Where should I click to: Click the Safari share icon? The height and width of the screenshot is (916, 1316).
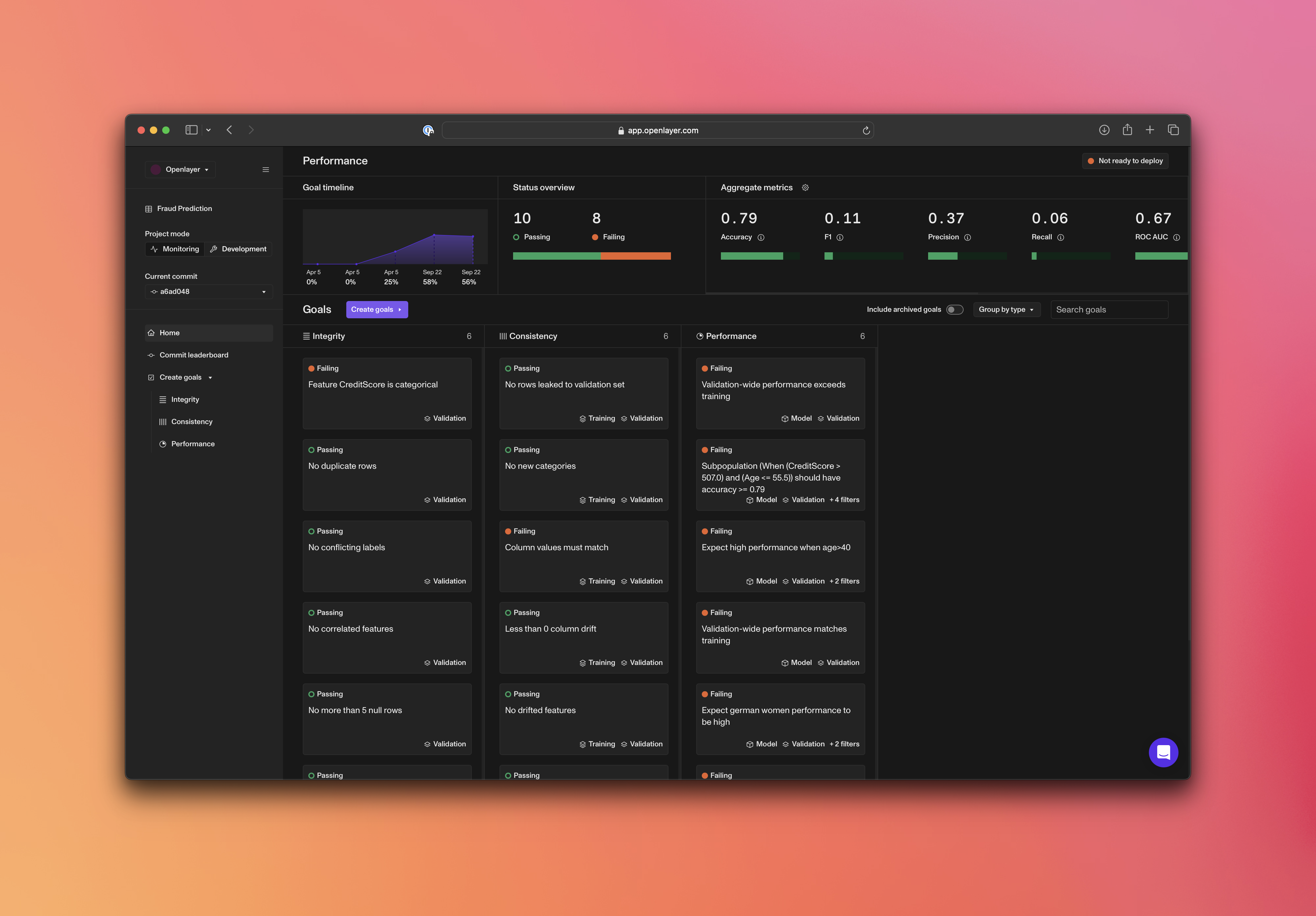coord(1127,130)
